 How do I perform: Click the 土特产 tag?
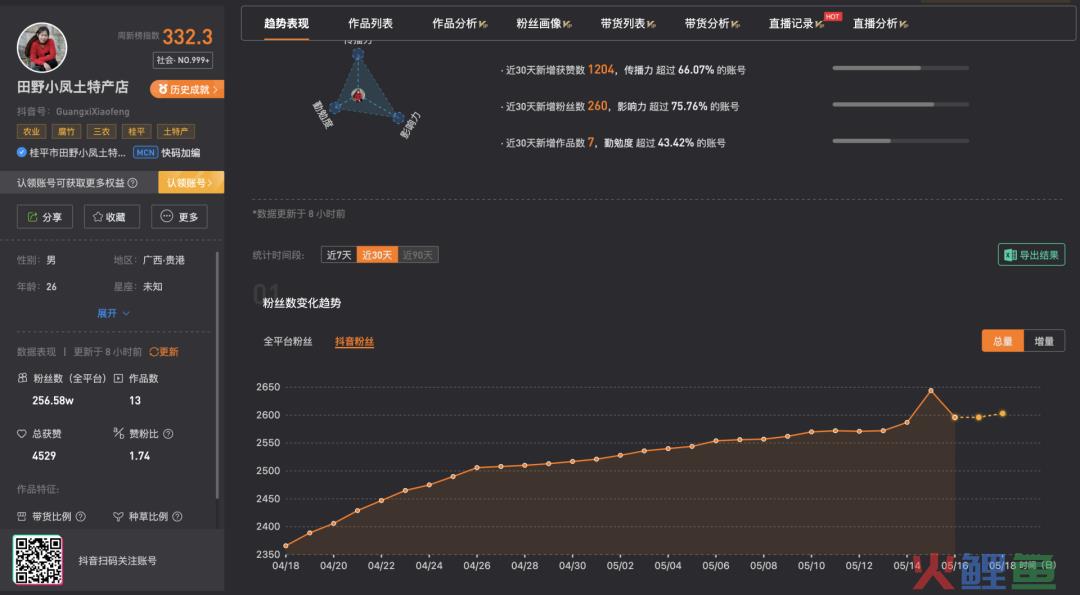pos(176,132)
